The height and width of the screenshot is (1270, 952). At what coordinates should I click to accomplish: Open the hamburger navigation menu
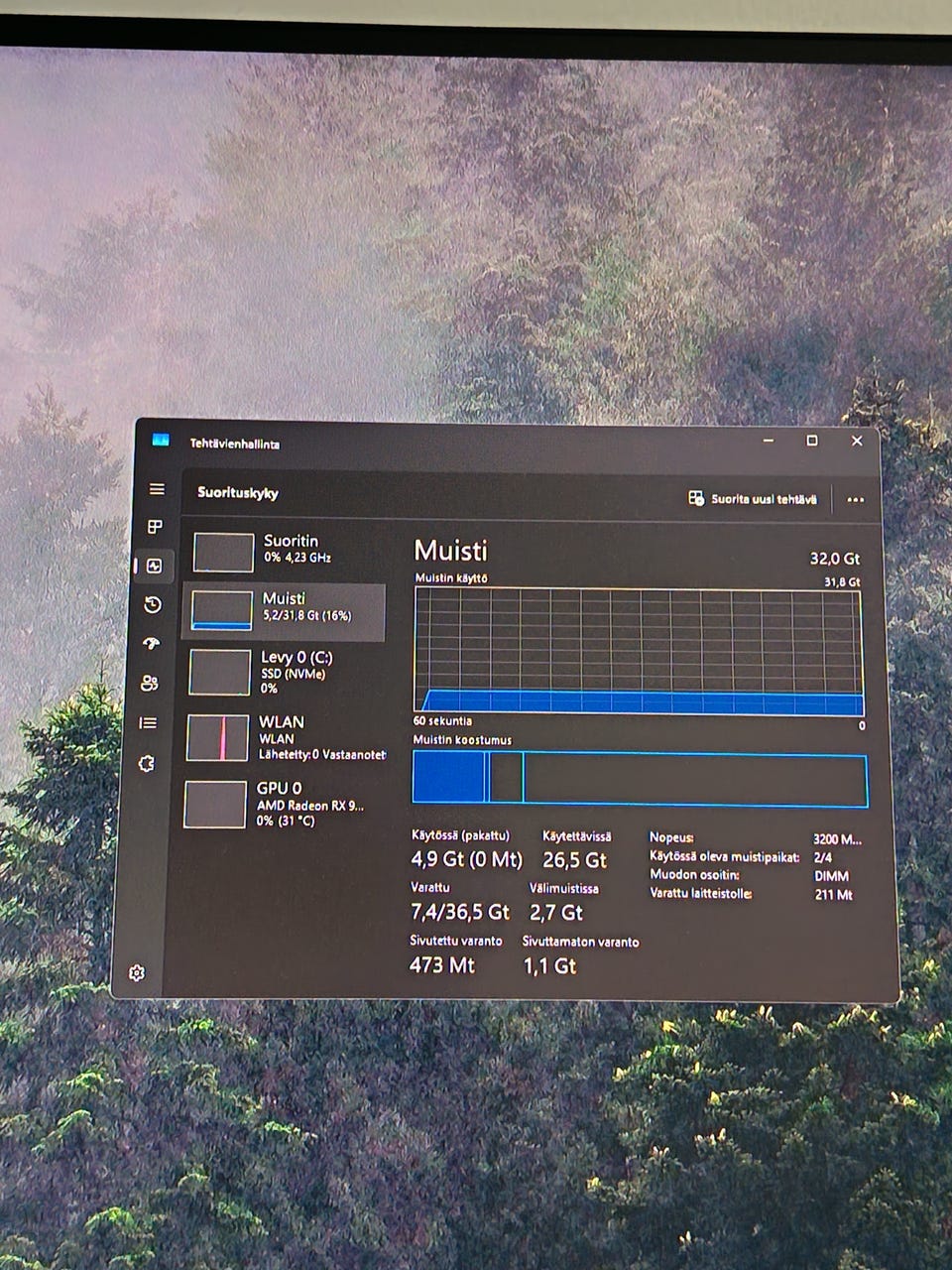coord(157,489)
